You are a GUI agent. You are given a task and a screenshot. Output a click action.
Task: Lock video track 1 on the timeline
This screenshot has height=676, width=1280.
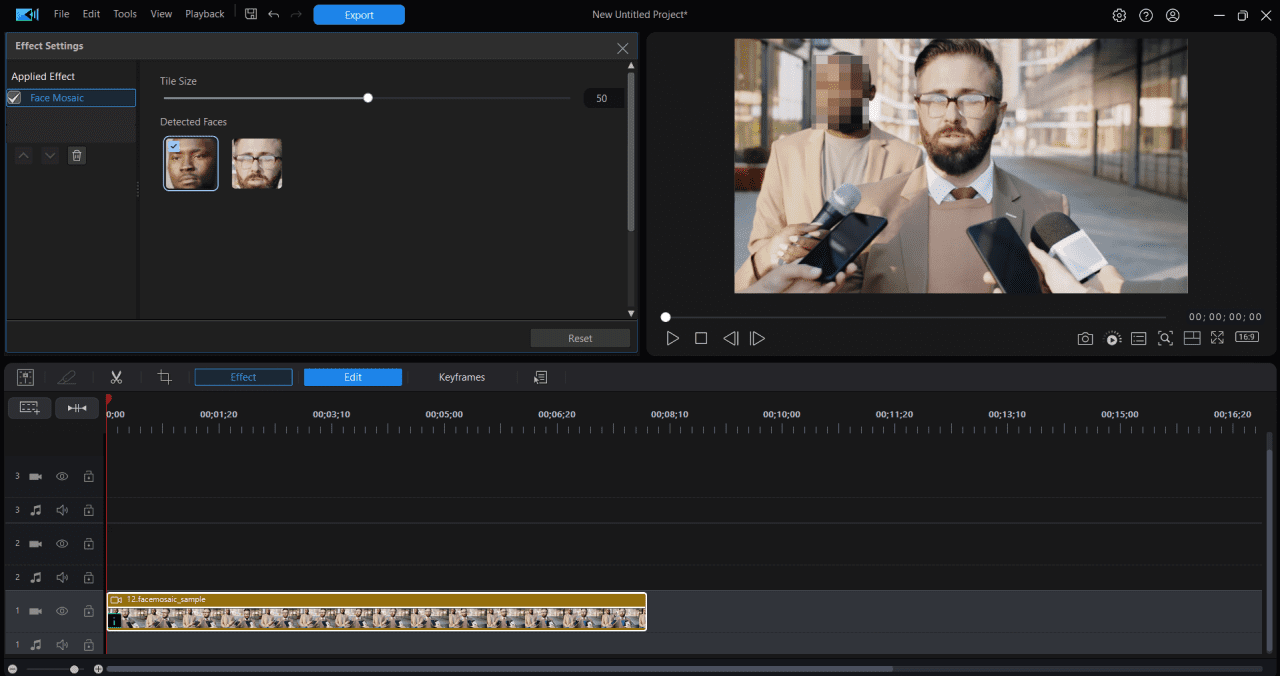coord(88,611)
